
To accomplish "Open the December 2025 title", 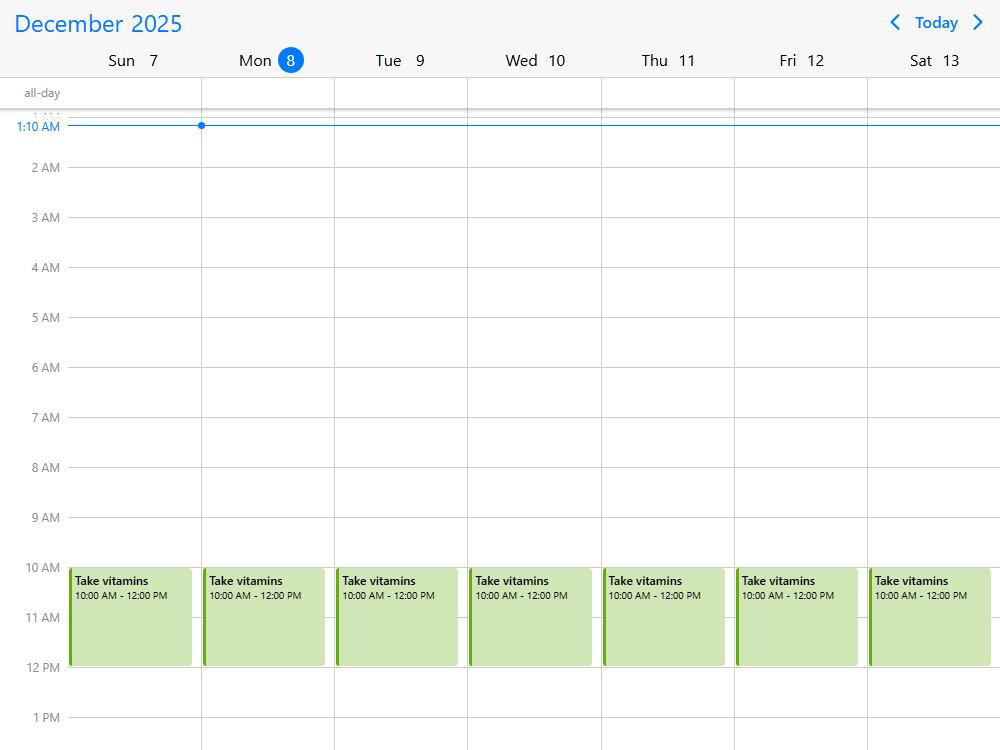I will tap(98, 24).
